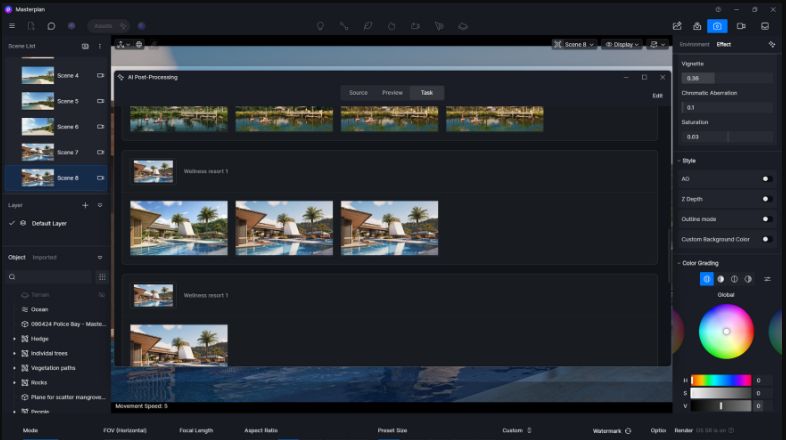
Task: Open the hamburger main menu
Action: [x=12, y=25]
